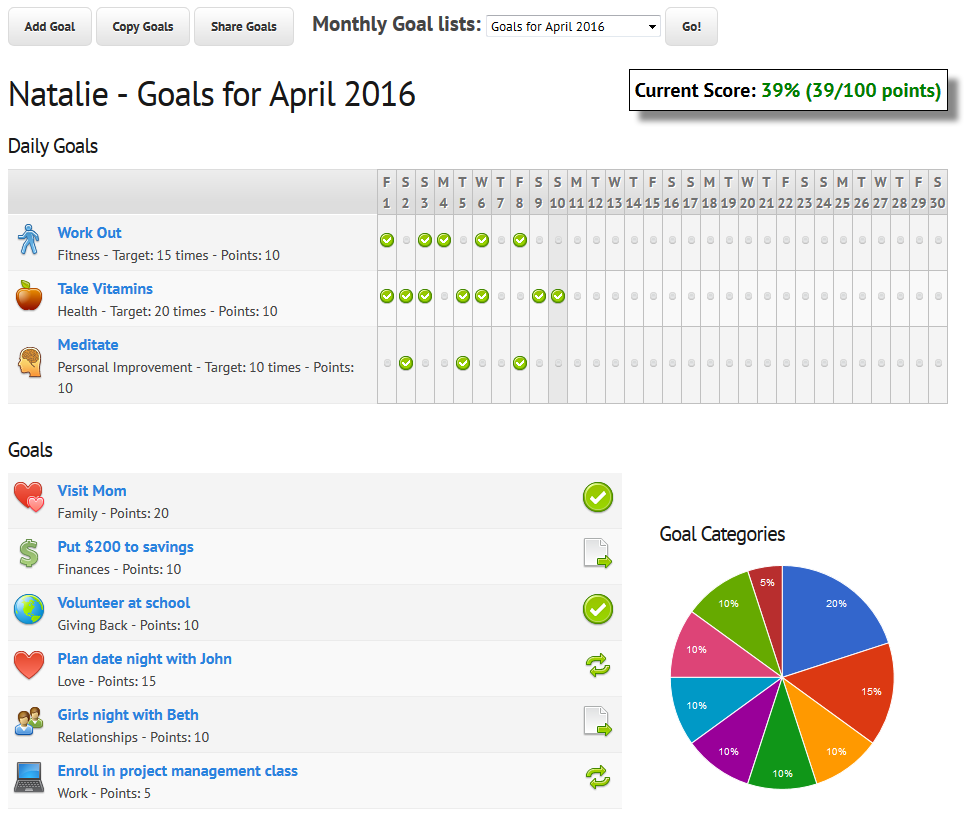Uncheck Work Out for Friday the 1st
This screenshot has height=817, width=965.
point(387,240)
